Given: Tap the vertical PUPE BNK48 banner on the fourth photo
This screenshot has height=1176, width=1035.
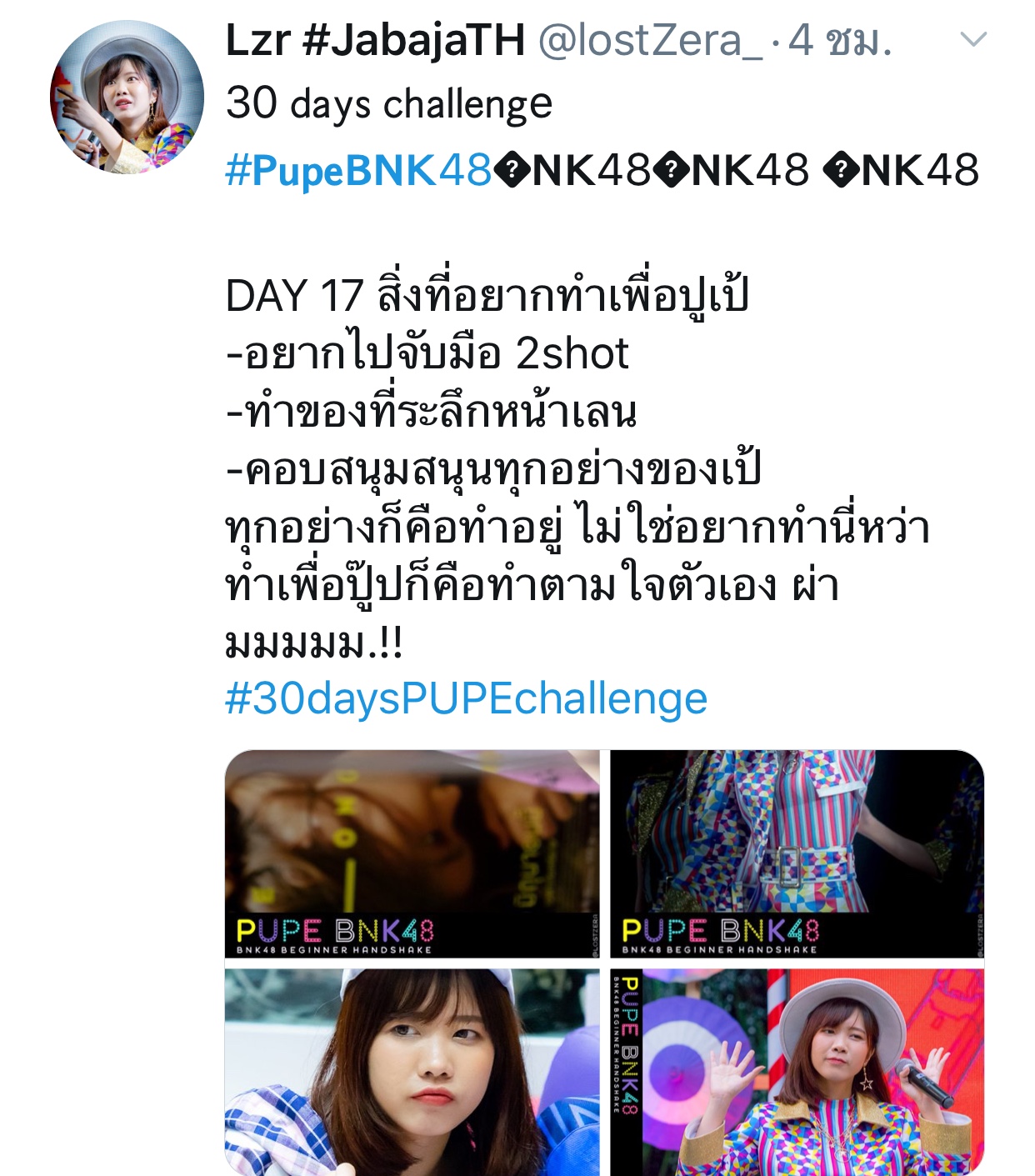Looking at the screenshot, I should pos(627,1047).
